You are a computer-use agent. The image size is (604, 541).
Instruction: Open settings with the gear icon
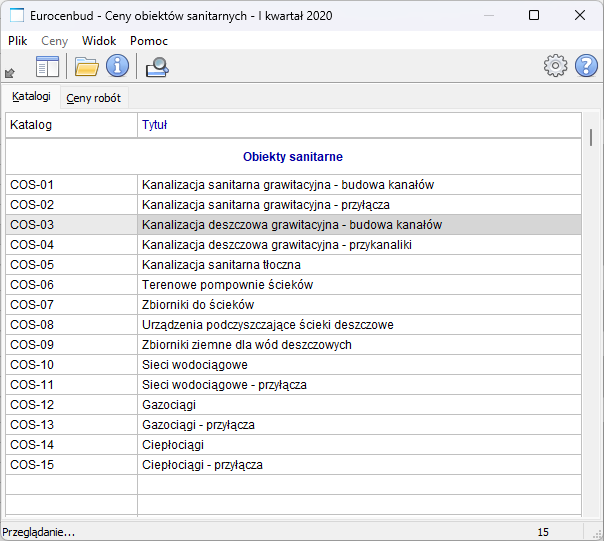[x=555, y=67]
